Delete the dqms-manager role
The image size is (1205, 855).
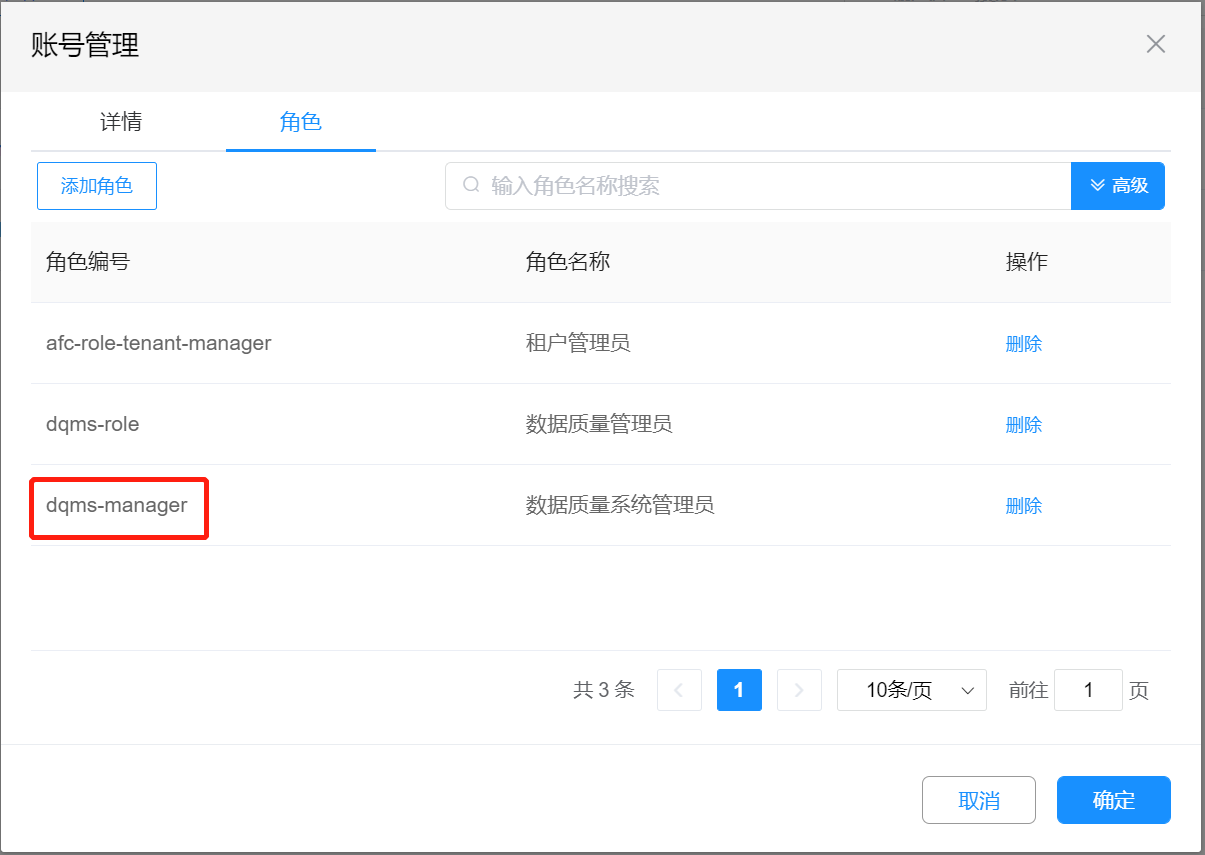(1023, 506)
